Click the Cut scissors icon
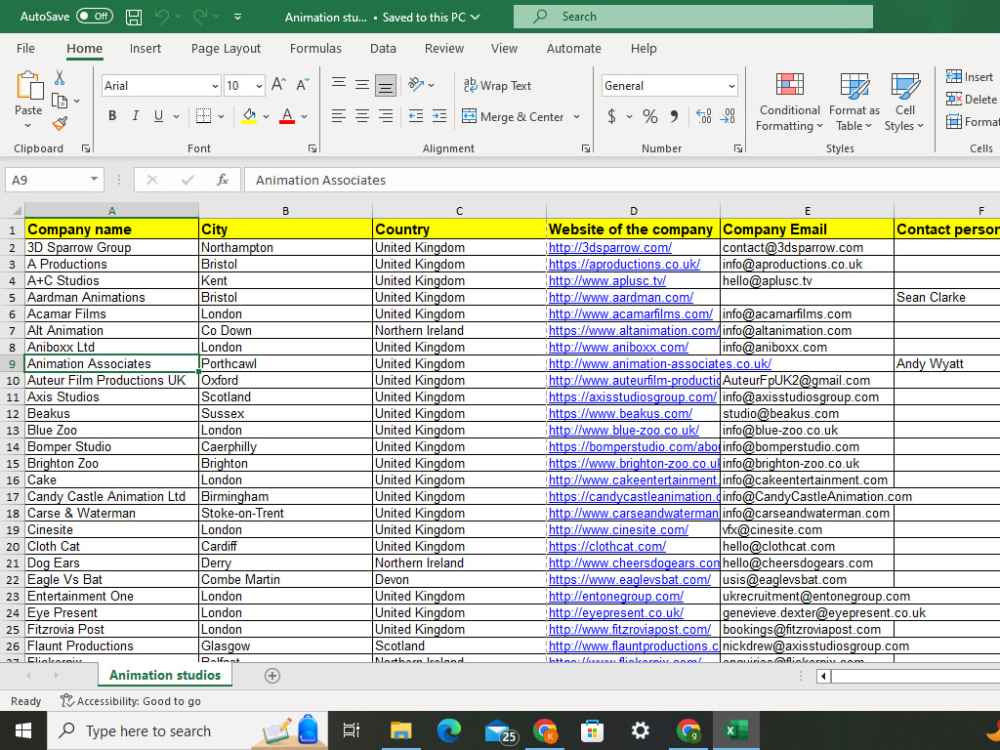The height and width of the screenshot is (750, 1000). tap(59, 78)
